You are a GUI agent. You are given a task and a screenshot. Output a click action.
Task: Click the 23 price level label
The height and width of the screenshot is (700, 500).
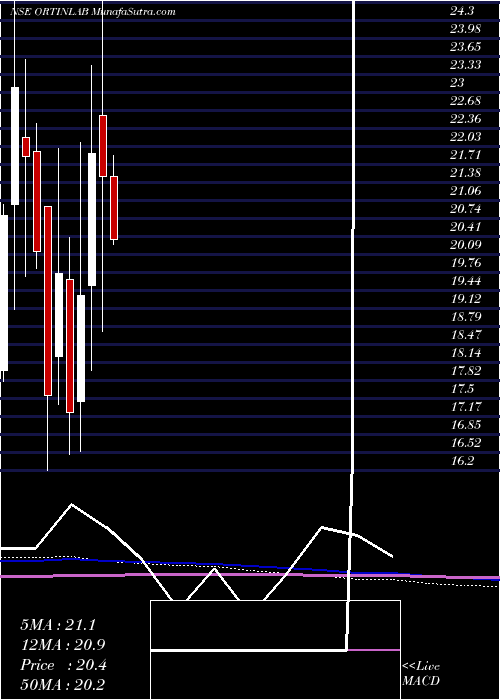[458, 83]
